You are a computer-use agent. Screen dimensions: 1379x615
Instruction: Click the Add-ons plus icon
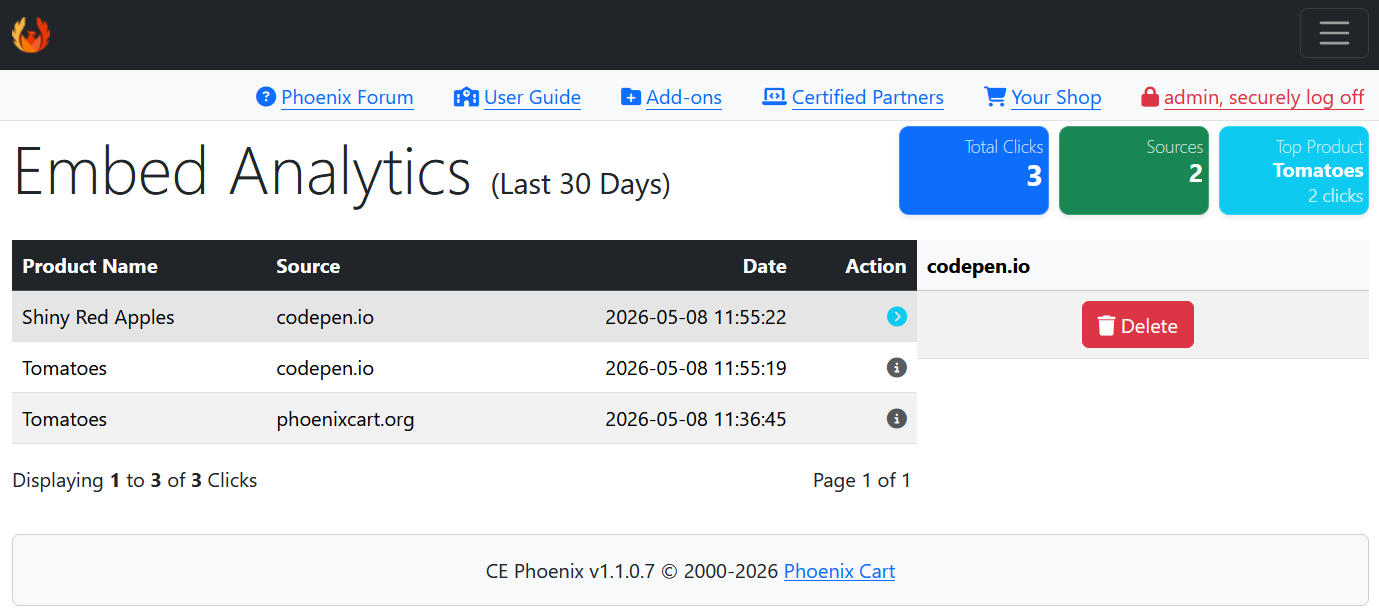point(631,97)
